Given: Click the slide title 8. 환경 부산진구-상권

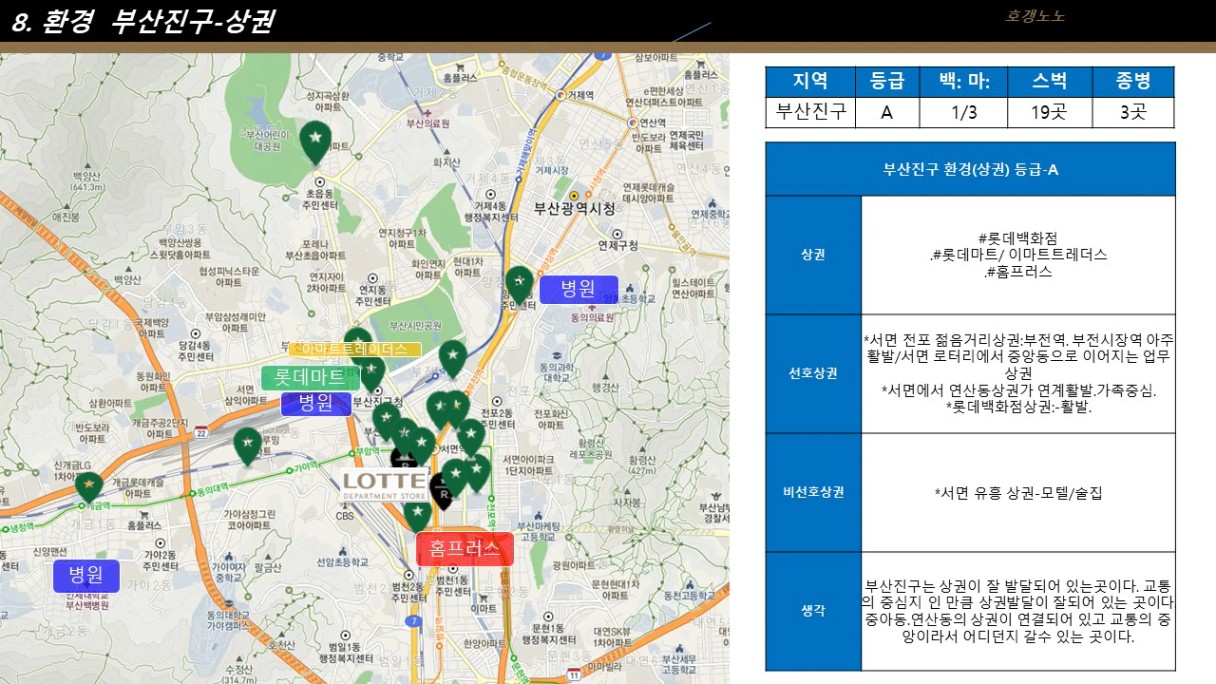Looking at the screenshot, I should (143, 21).
